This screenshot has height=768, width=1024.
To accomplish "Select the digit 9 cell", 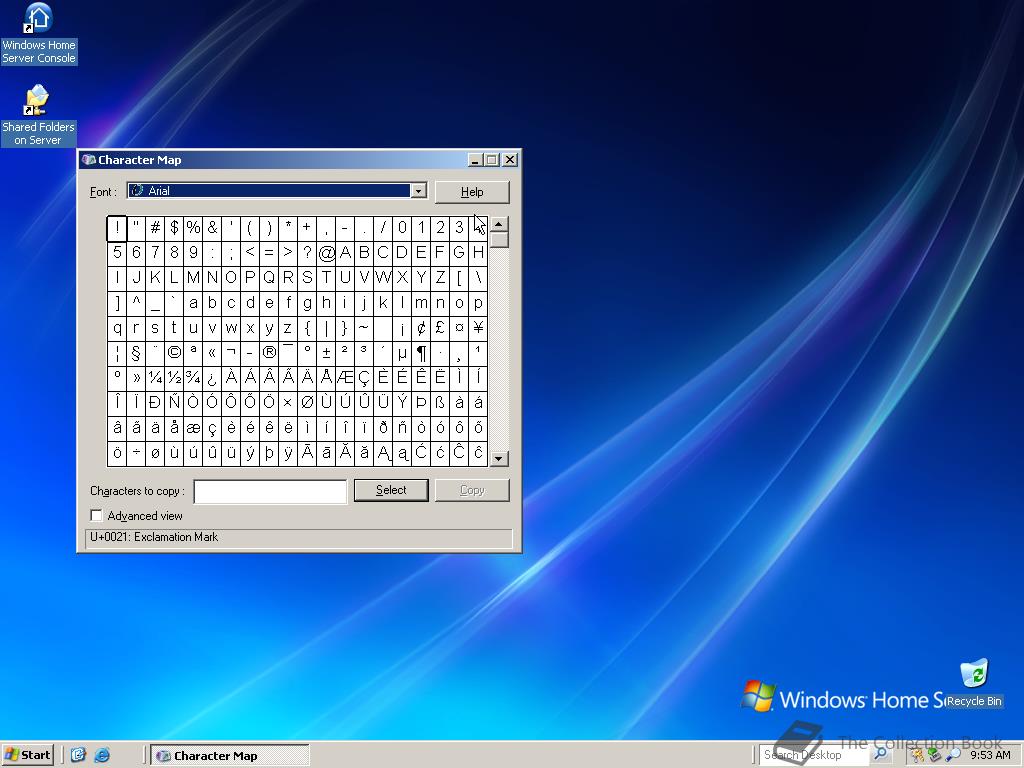I will tap(193, 253).
